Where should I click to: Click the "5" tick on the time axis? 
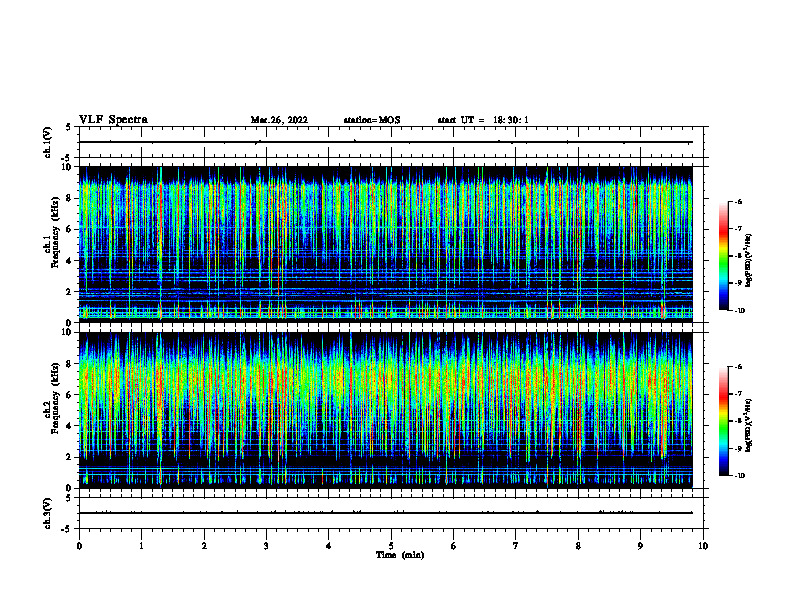pyautogui.click(x=391, y=546)
